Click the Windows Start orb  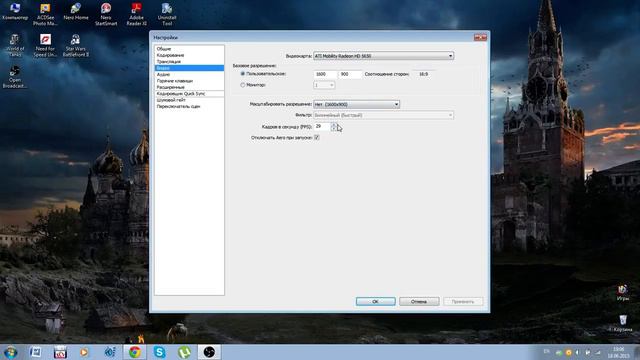tap(10, 352)
